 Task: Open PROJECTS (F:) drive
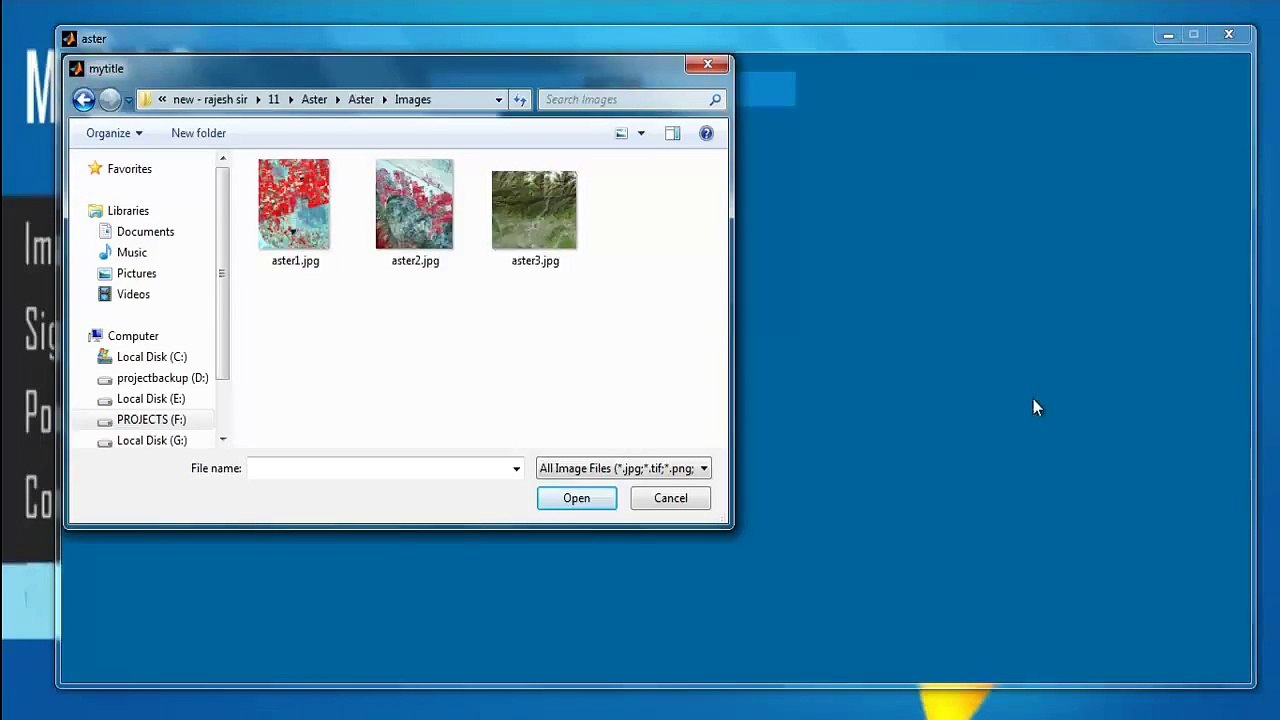click(x=151, y=420)
